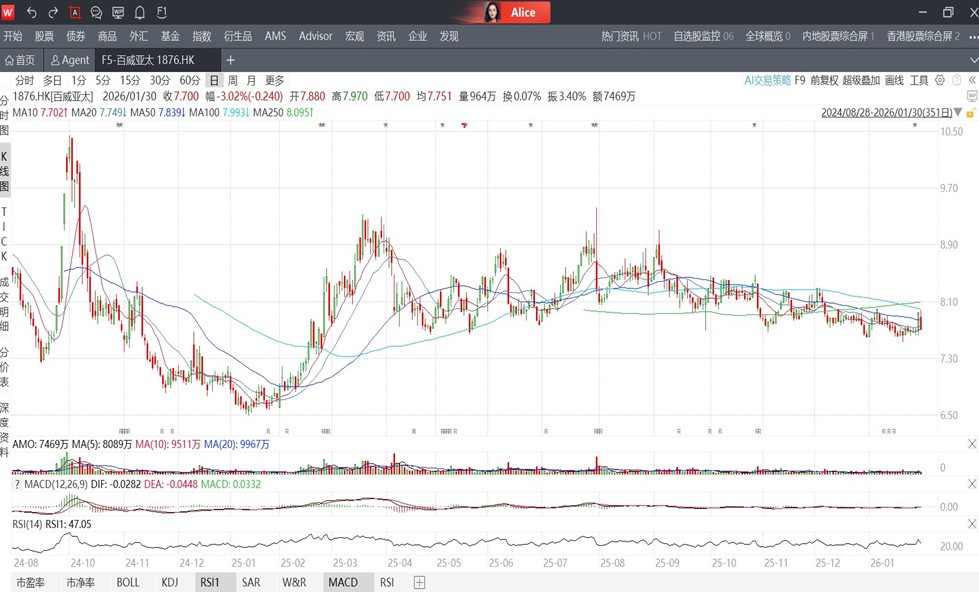The height and width of the screenshot is (592, 979).
Task: Toggle the MACD indicator tab
Action: (342, 582)
